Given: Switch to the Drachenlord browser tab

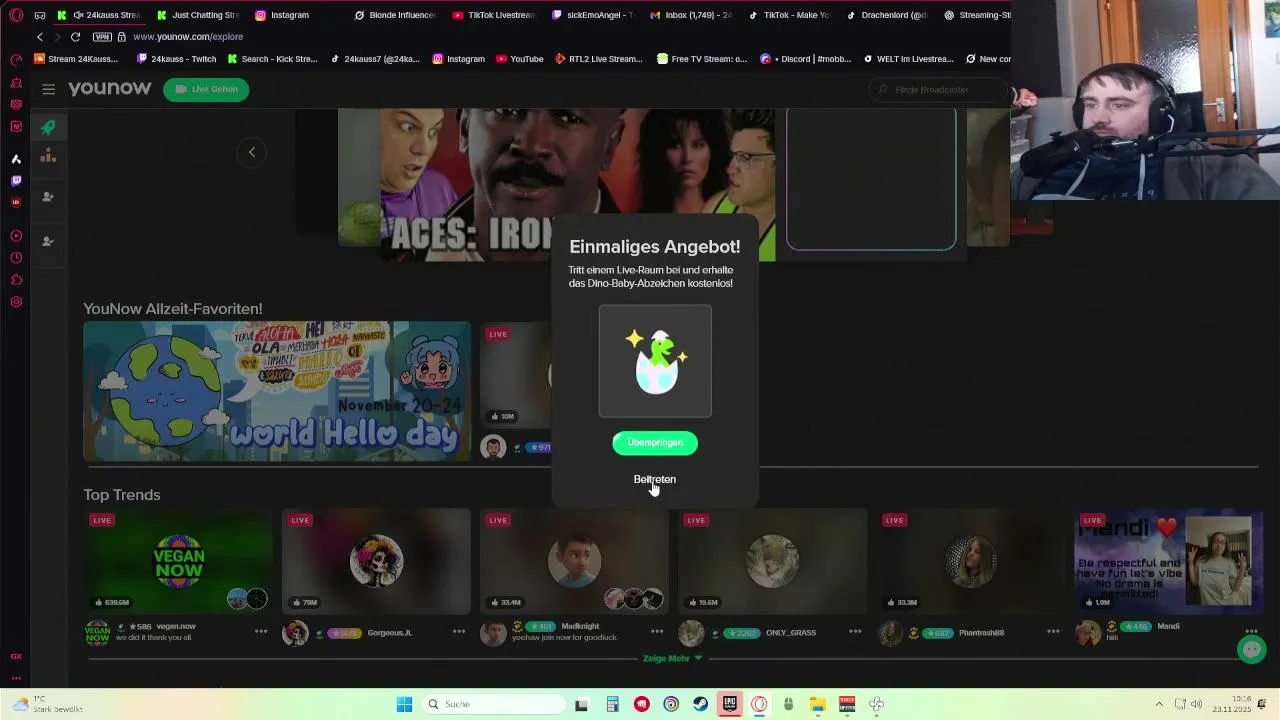Looking at the screenshot, I should 887,15.
